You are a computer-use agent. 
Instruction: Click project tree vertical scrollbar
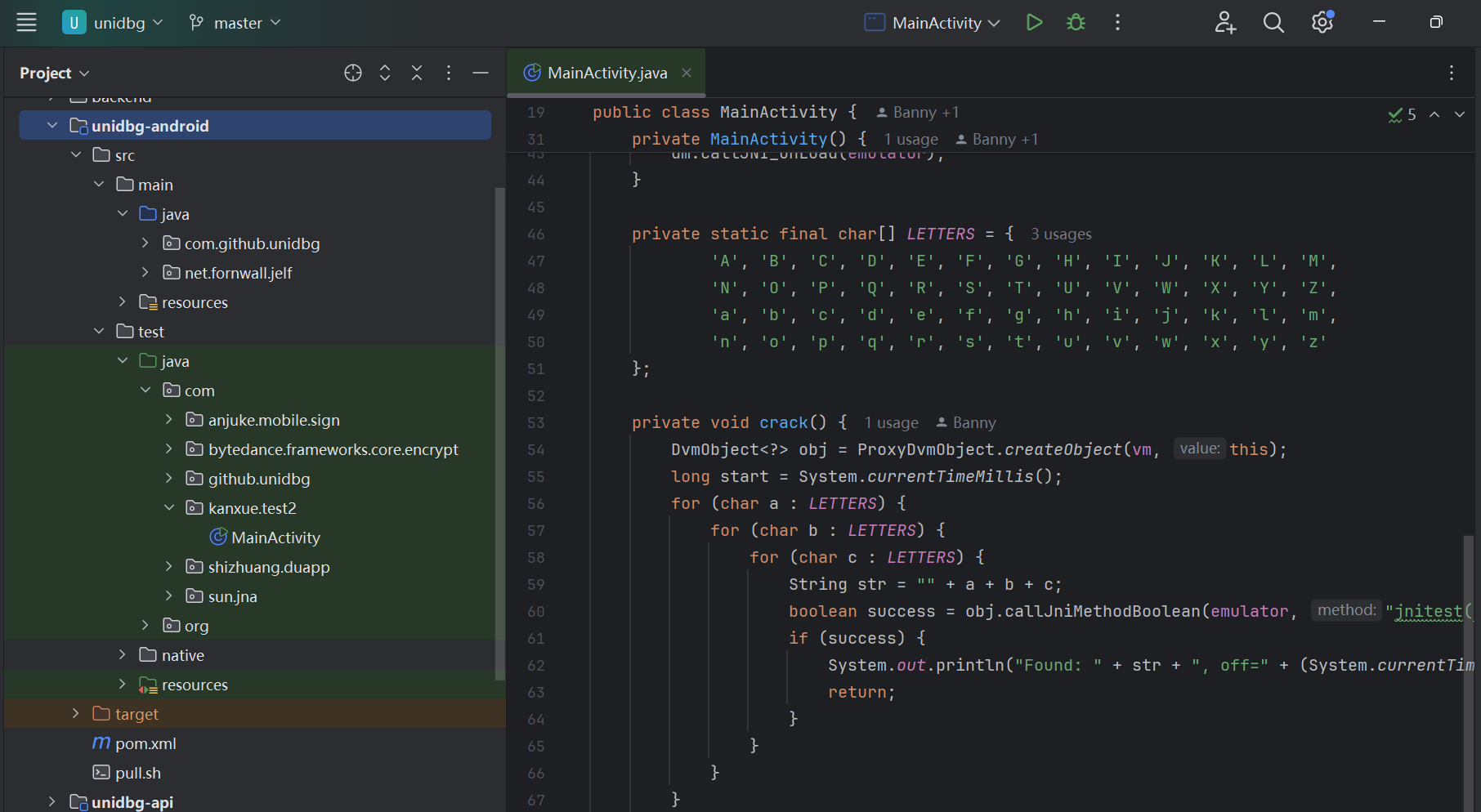(x=499, y=433)
